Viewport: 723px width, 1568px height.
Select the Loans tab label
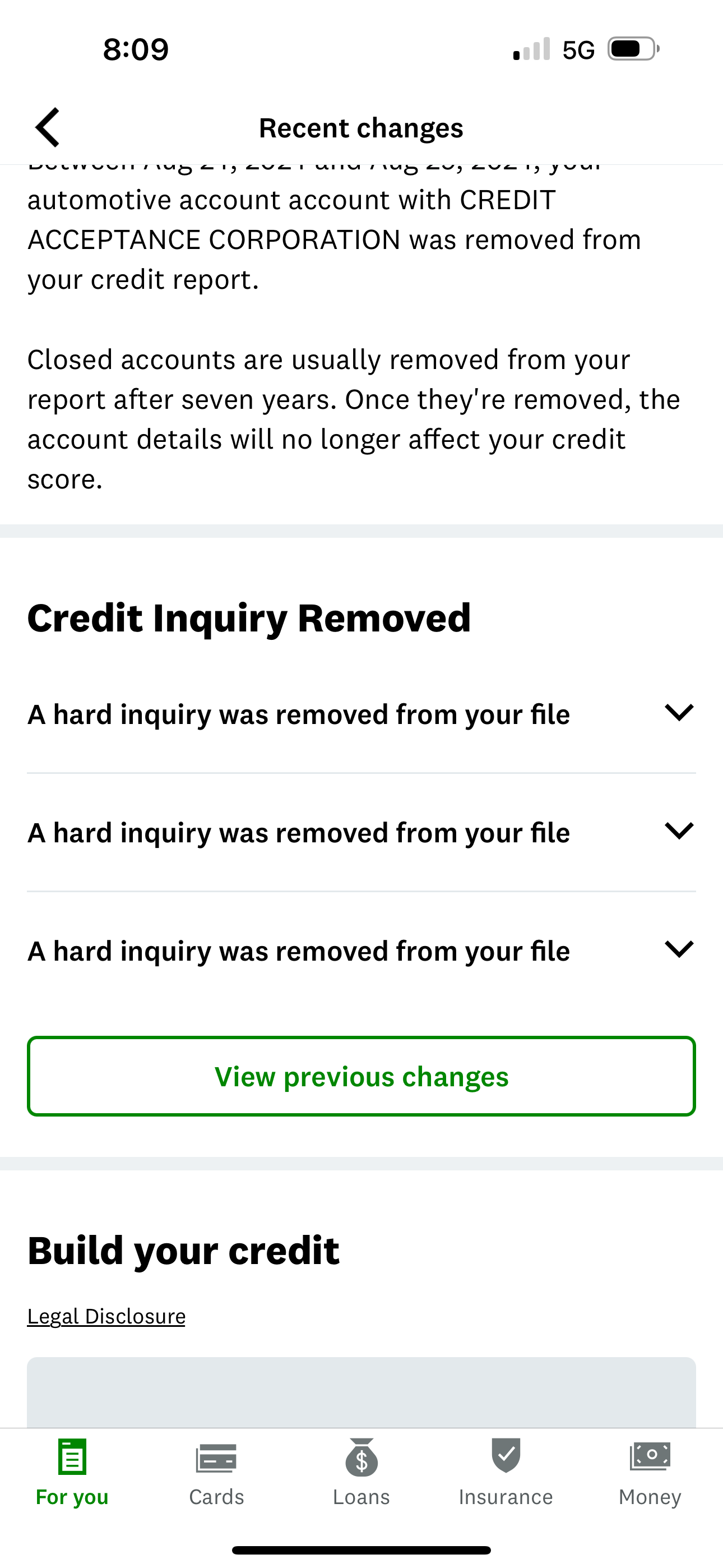(361, 1497)
